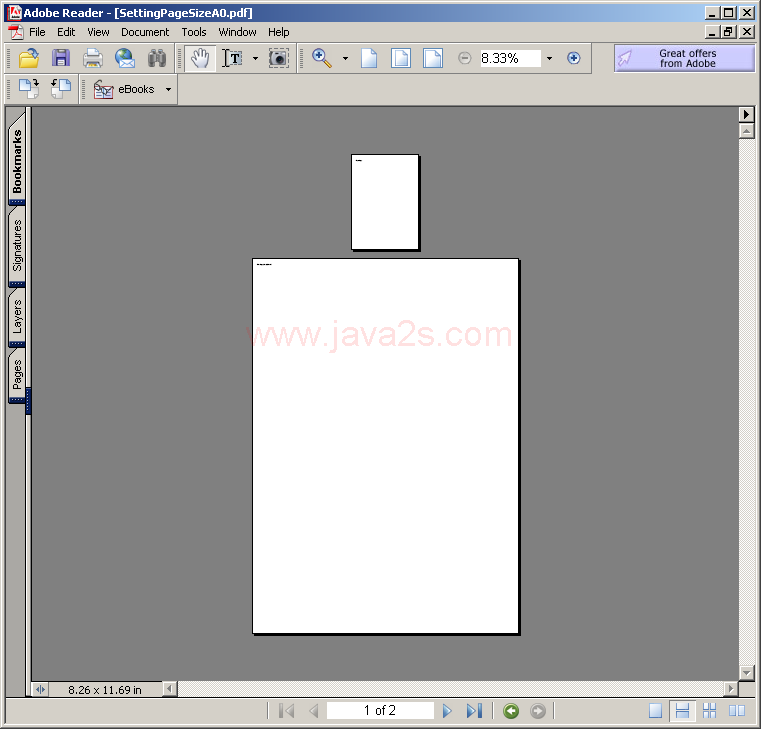Open the Signatures navigation tab
The width and height of the screenshot is (761, 729).
tap(17, 245)
